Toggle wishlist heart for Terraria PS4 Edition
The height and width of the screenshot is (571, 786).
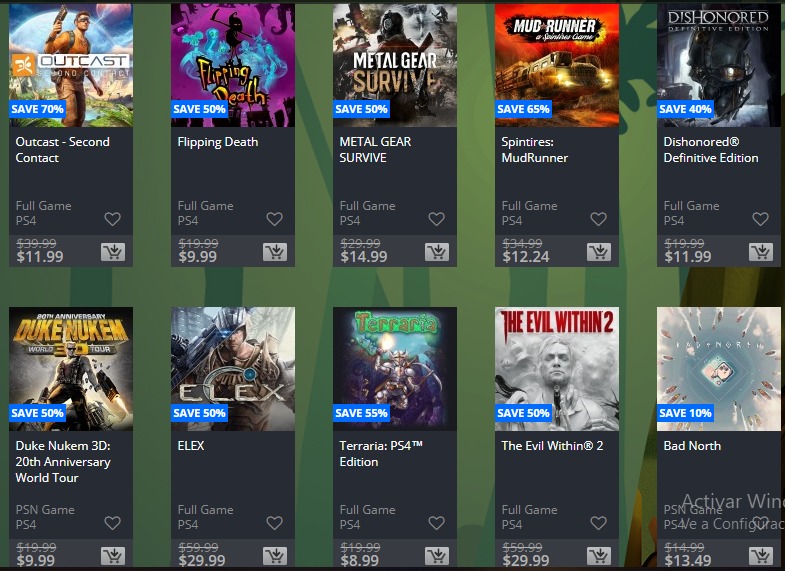tap(436, 523)
